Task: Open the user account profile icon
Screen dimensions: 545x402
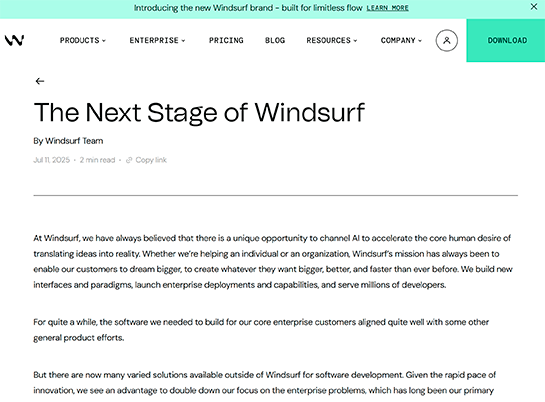Action: point(447,40)
